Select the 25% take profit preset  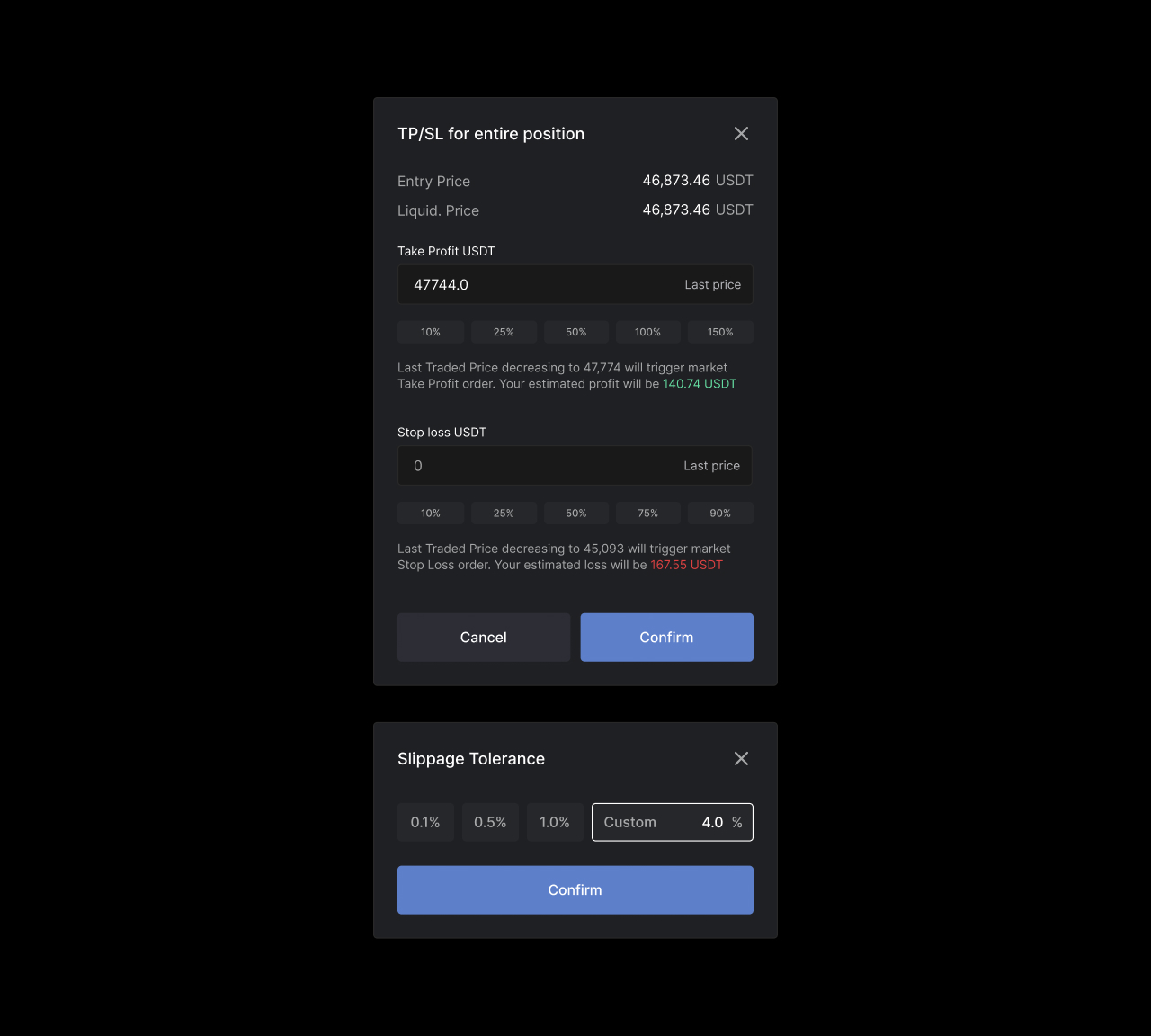504,332
